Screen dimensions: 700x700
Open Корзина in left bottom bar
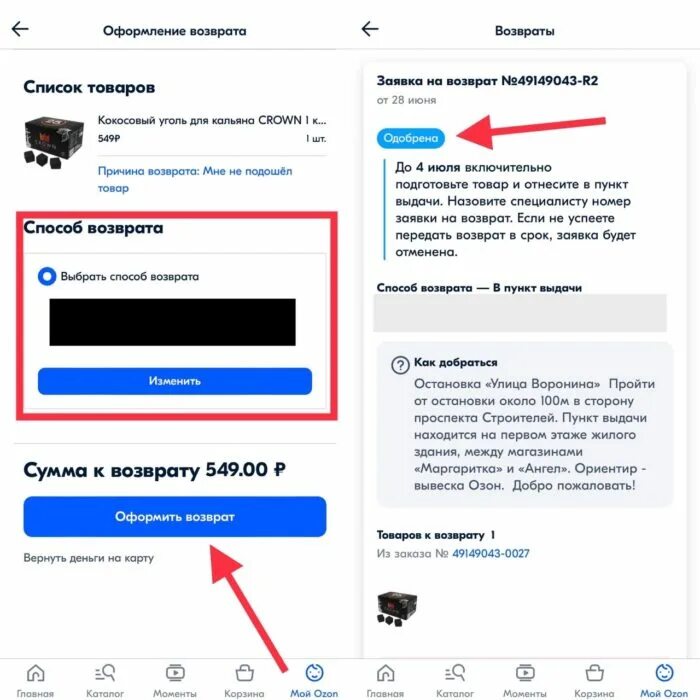[244, 681]
